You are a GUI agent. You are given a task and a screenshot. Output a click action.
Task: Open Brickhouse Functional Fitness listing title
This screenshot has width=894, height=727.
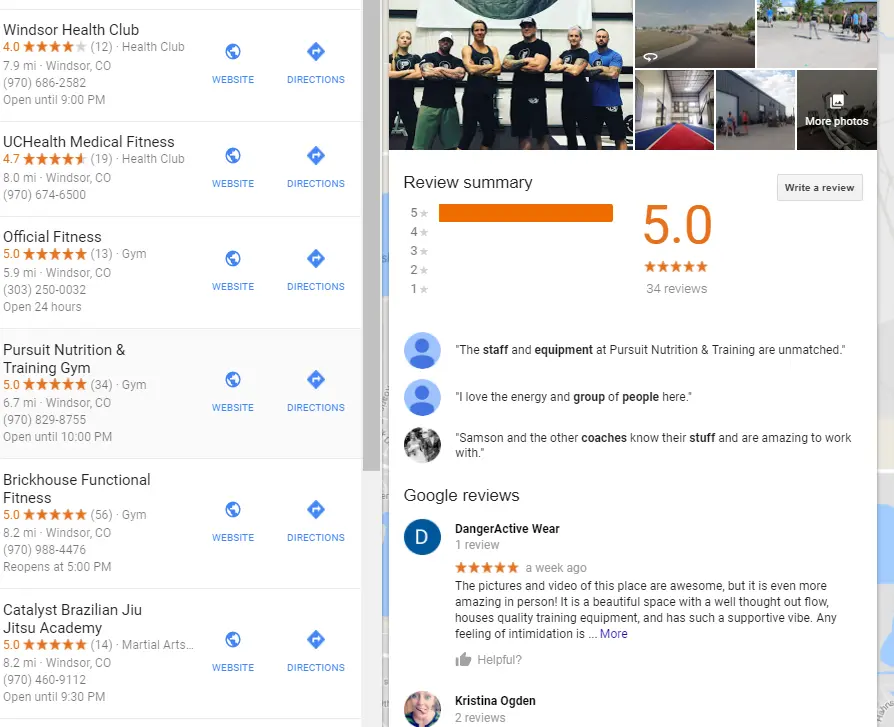click(77, 489)
